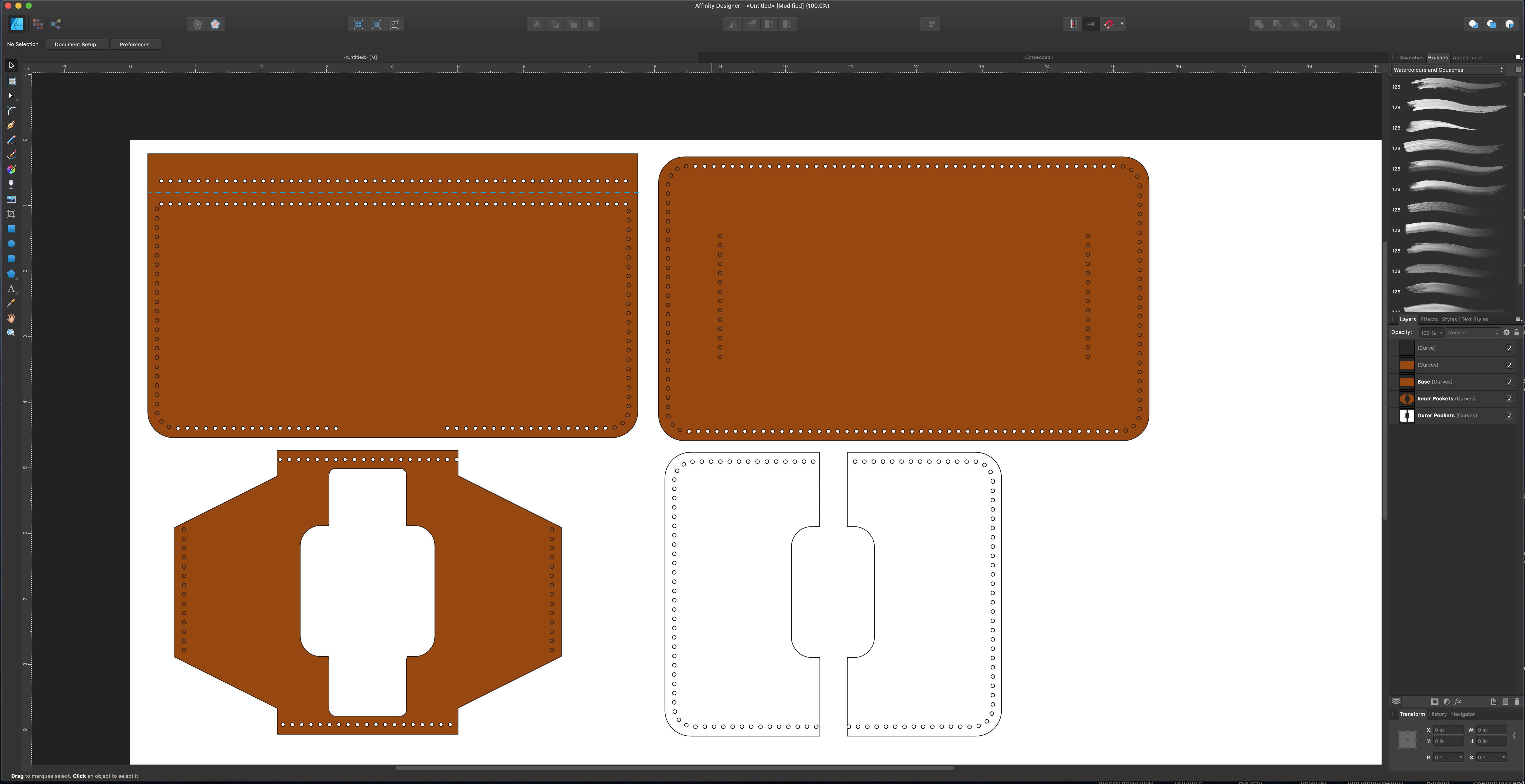Select the Ellipse shape tool
This screenshot has height=784, width=1525.
(x=11, y=244)
